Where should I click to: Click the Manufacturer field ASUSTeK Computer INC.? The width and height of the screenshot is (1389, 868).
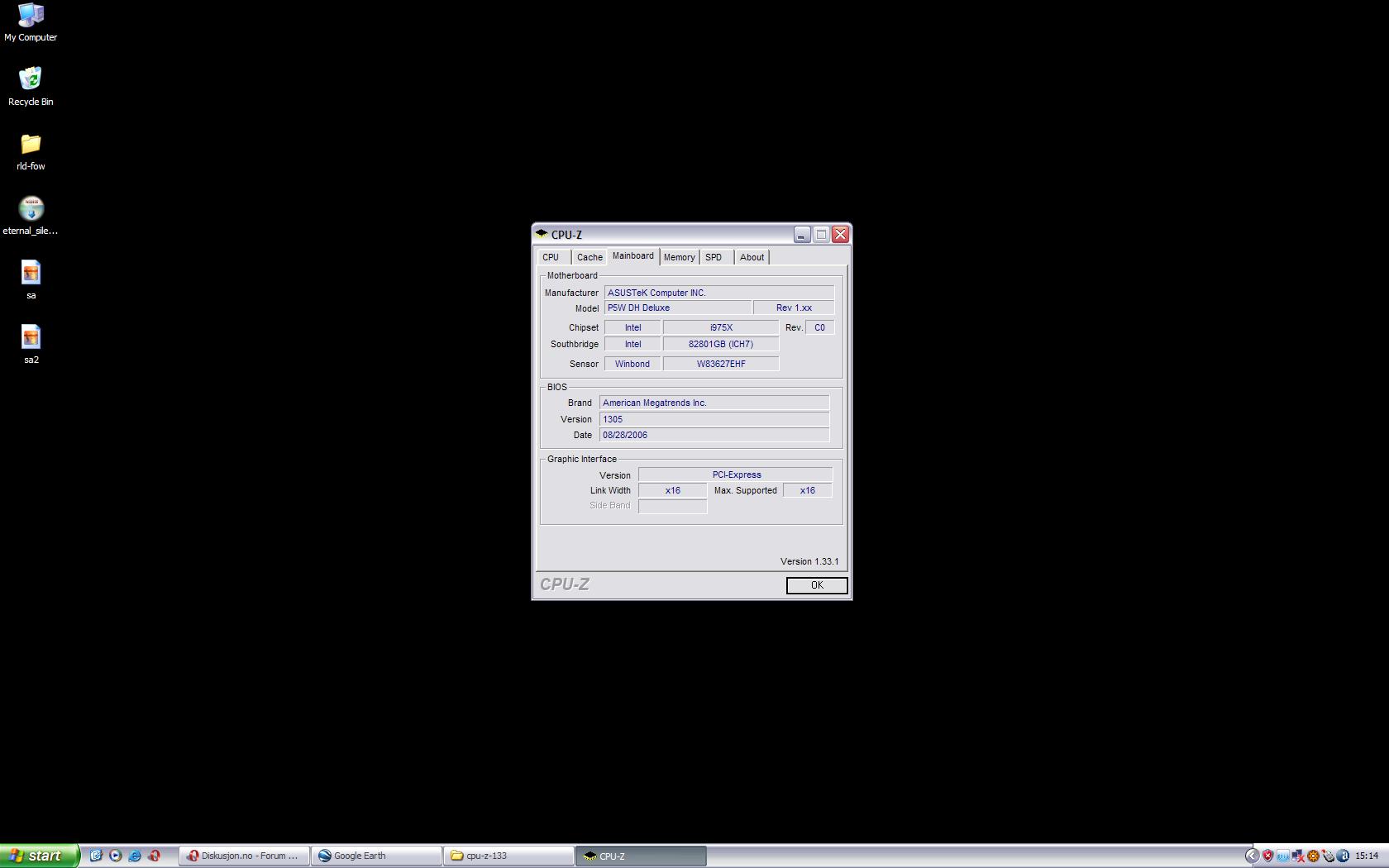[x=719, y=293]
